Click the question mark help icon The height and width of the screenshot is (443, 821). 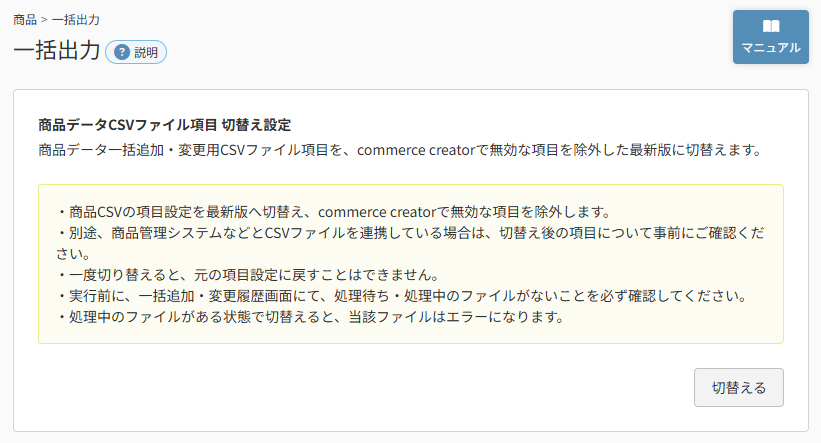[x=122, y=52]
